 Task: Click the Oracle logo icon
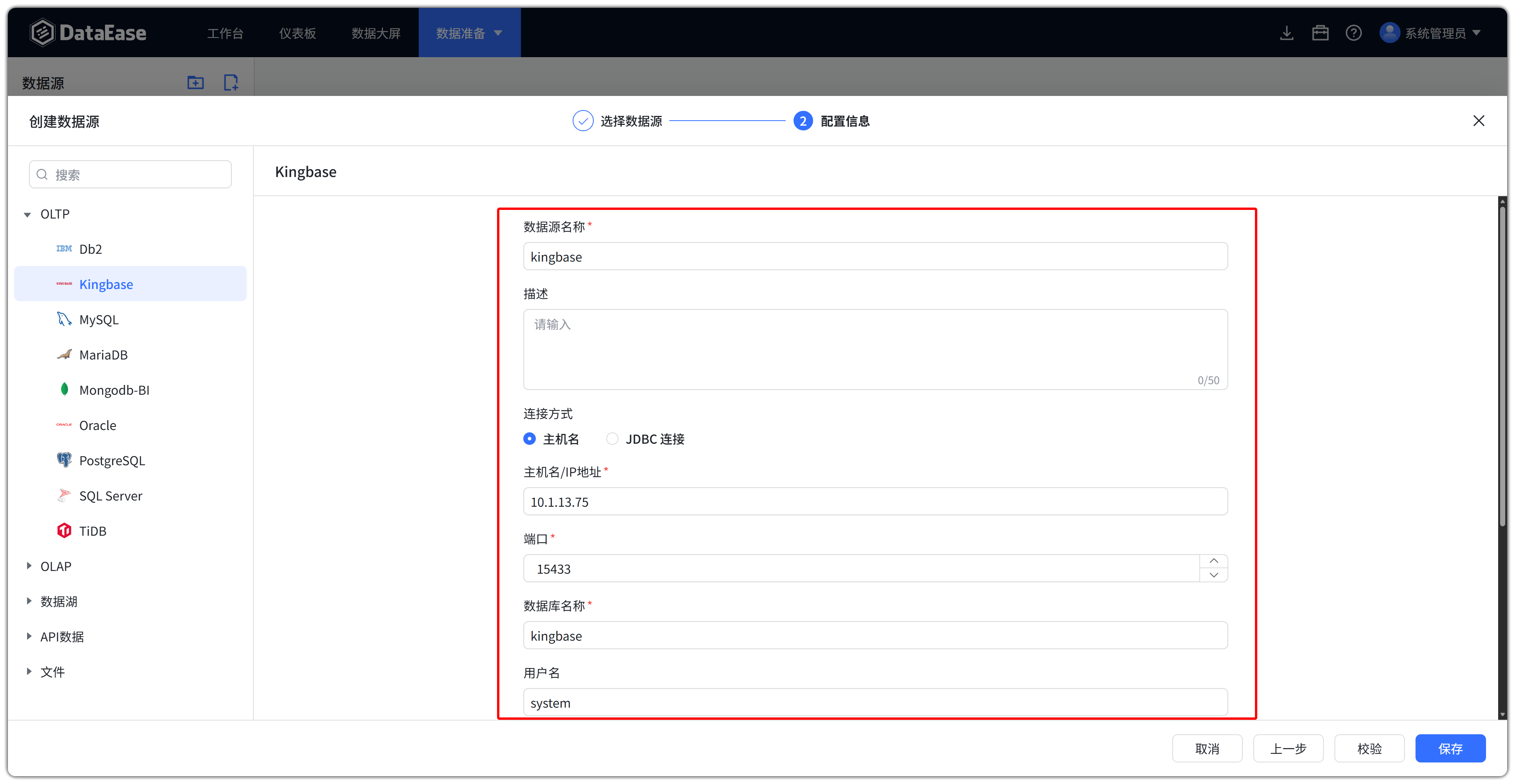[x=64, y=425]
